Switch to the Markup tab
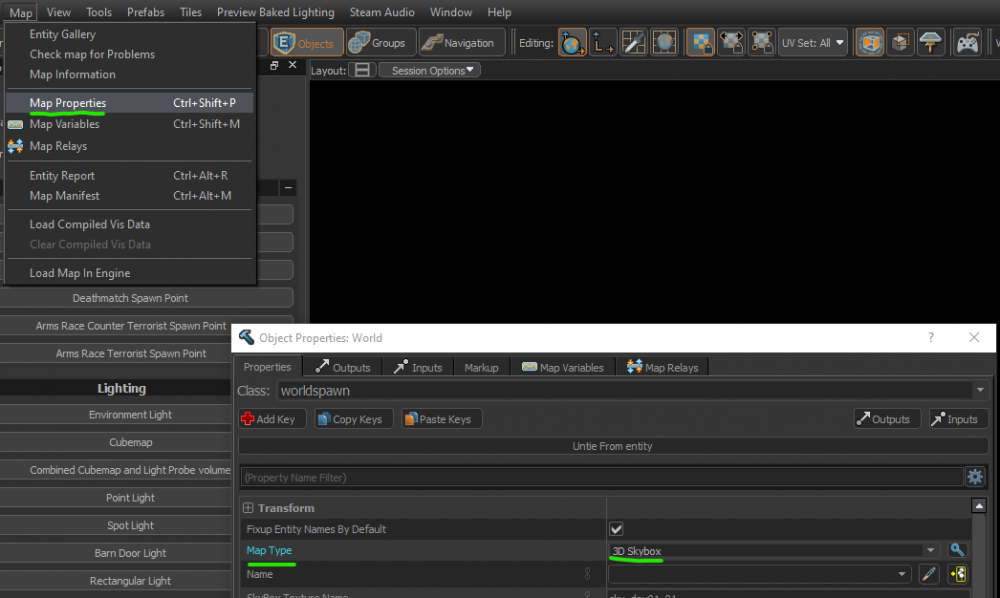The height and width of the screenshot is (598, 1000). [482, 367]
